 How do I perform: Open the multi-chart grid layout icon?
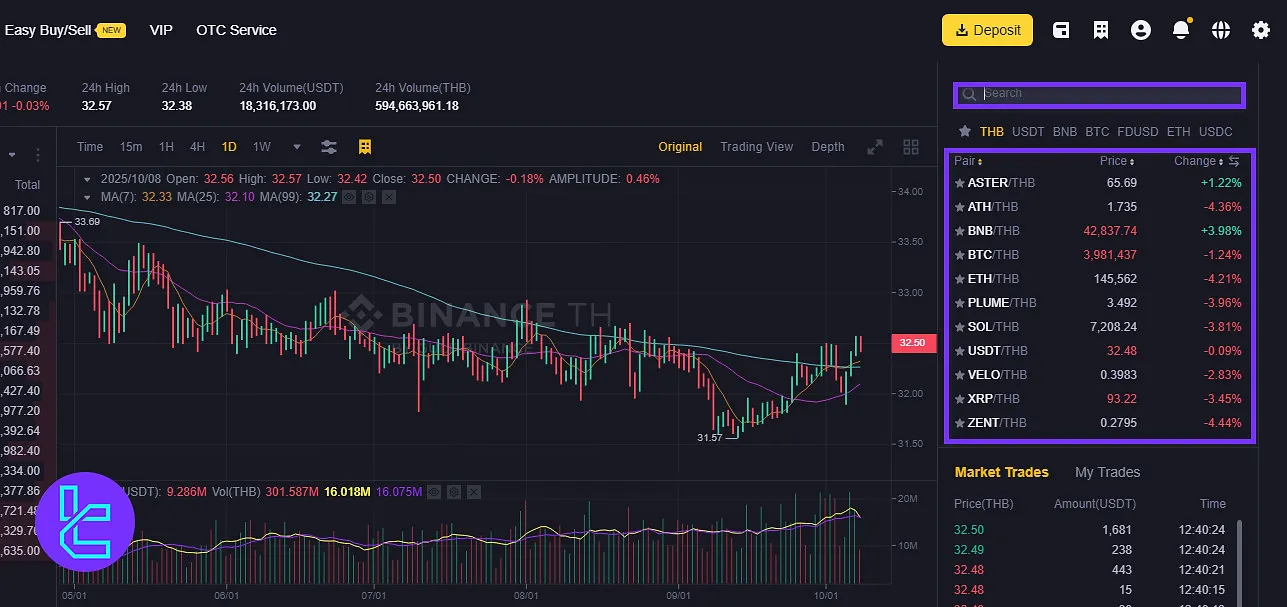911,147
